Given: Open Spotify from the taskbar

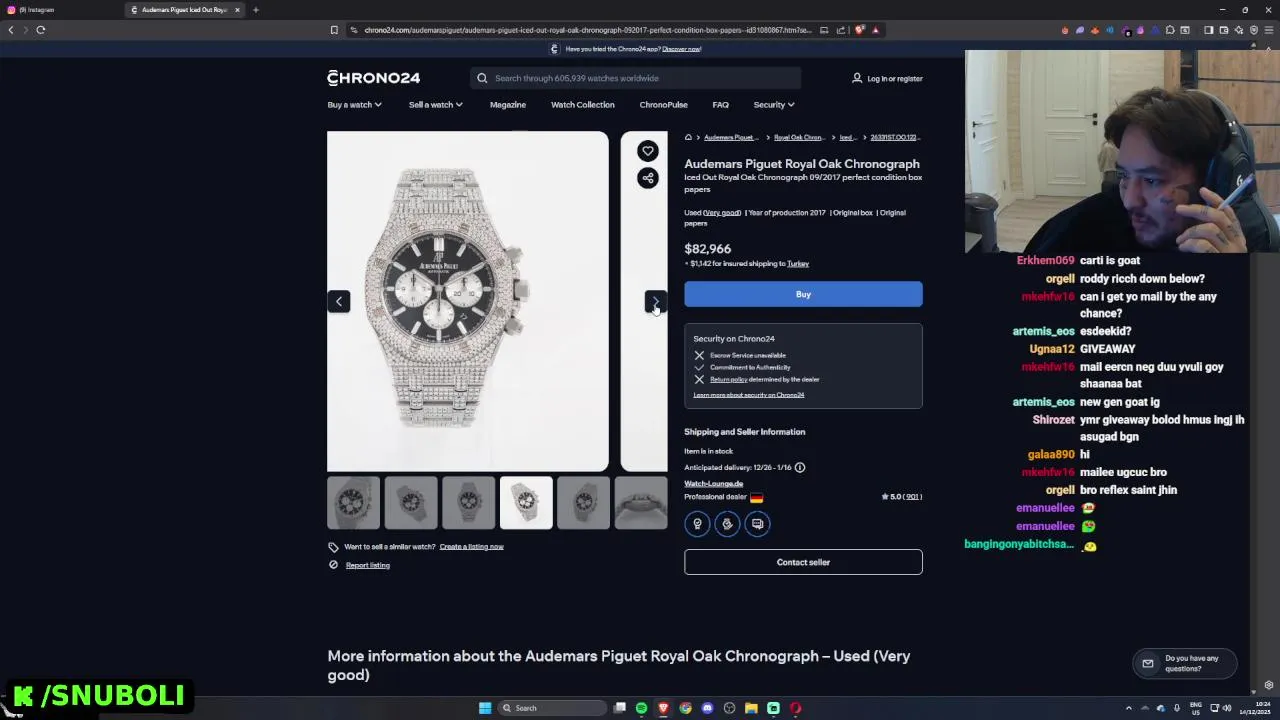Looking at the screenshot, I should click(x=641, y=708).
